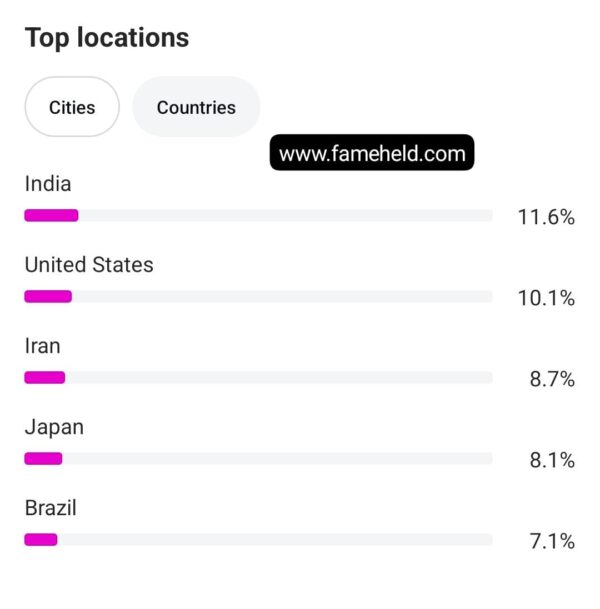Open the www.fameheld.com watermark link
This screenshot has width=600, height=609.
pos(372,154)
